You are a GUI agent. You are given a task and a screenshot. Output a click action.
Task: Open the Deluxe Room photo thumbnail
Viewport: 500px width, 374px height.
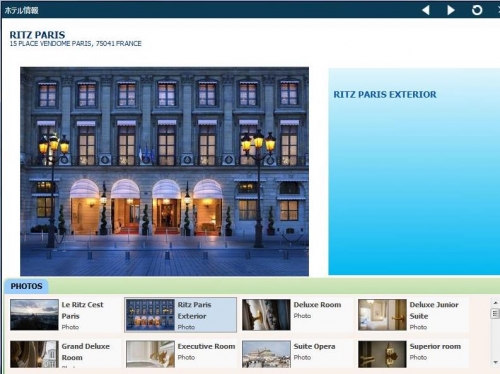tap(266, 315)
